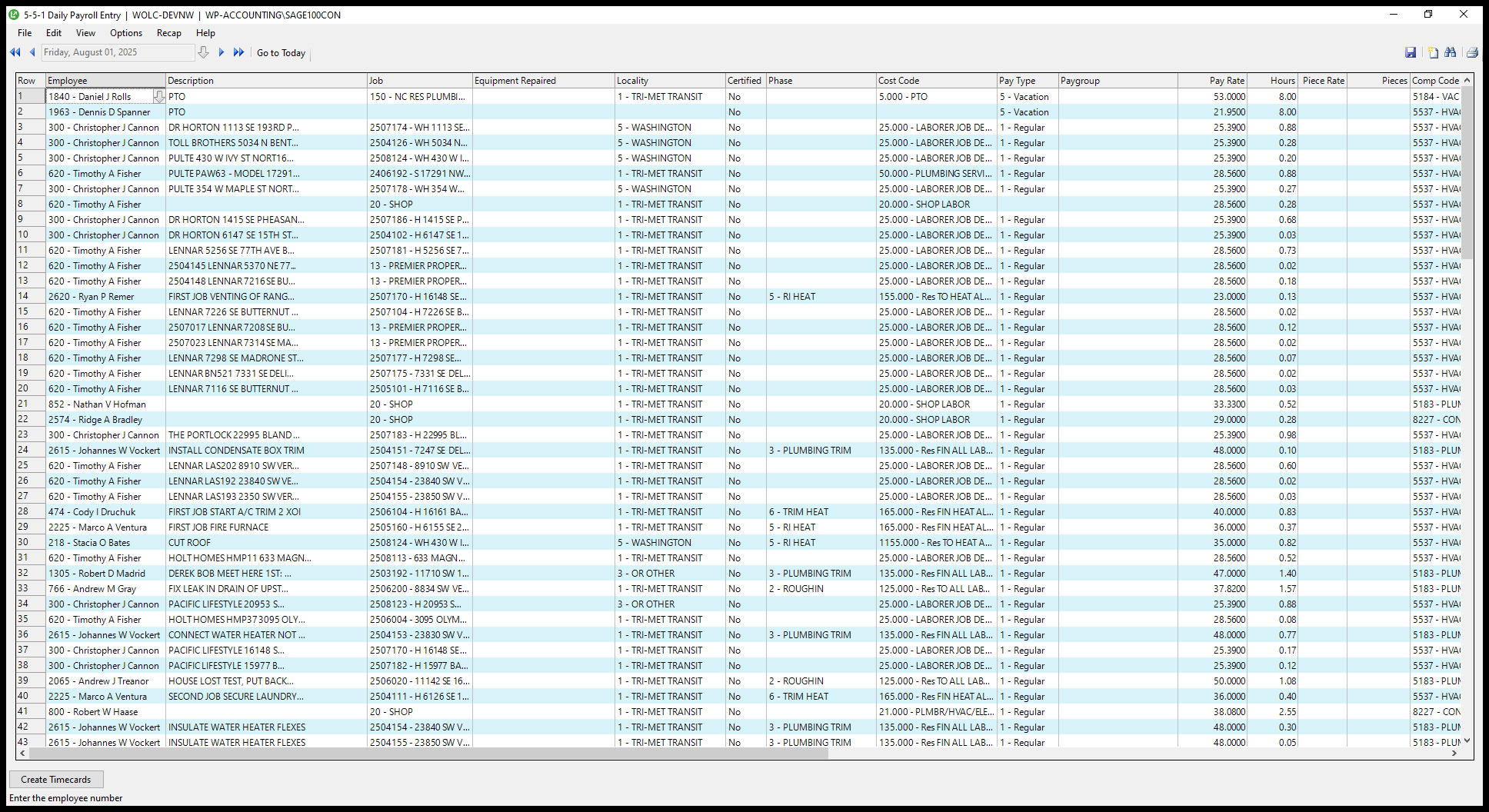Image resolution: width=1489 pixels, height=812 pixels.
Task: Click the Create Timecards button
Action: click(56, 779)
